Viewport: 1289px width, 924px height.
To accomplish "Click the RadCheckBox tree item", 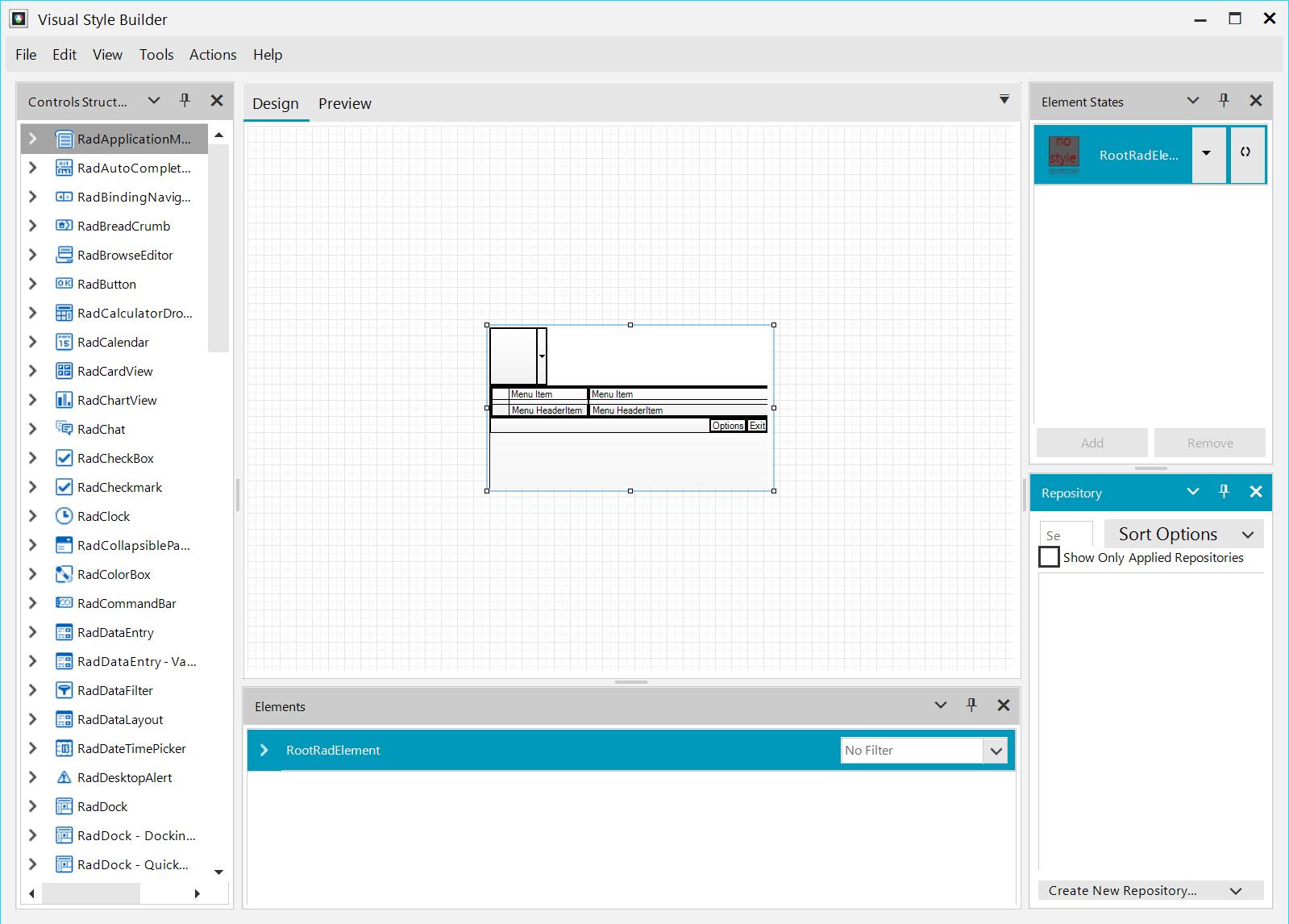I will 115,458.
